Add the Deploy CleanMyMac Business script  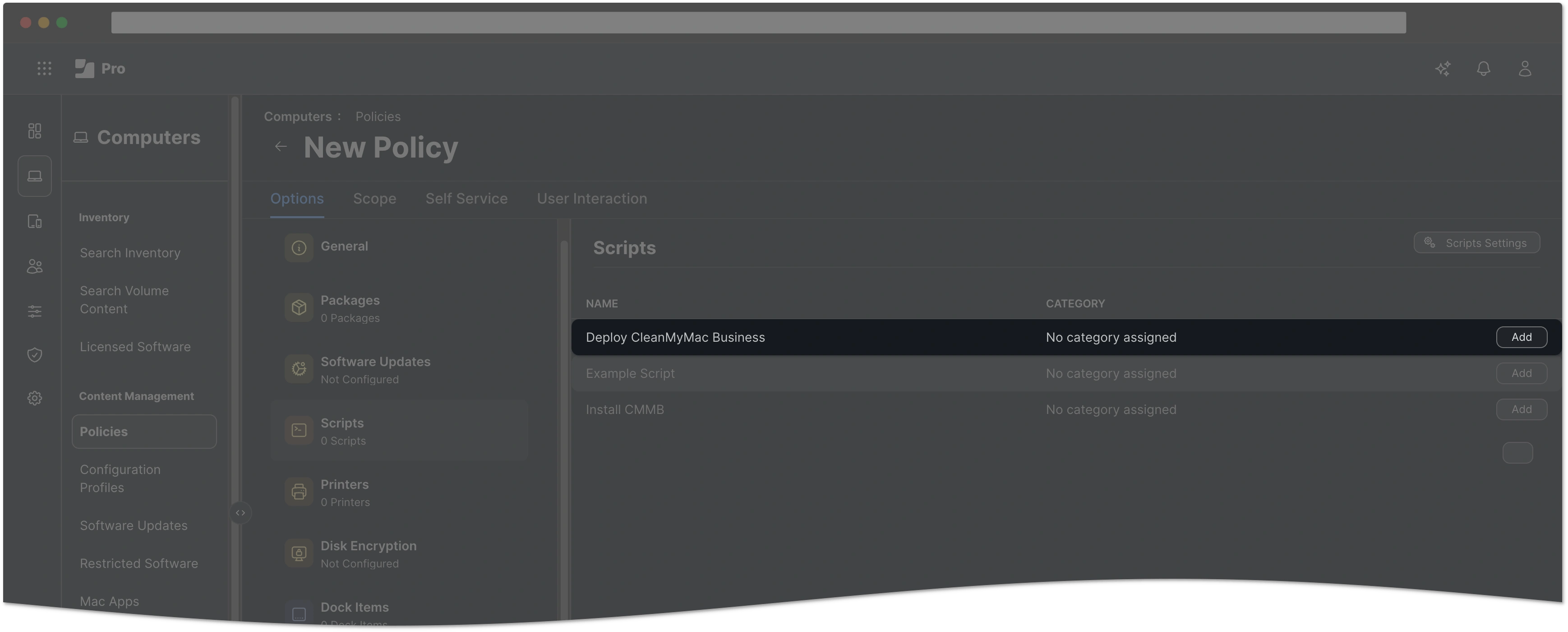(x=1521, y=337)
